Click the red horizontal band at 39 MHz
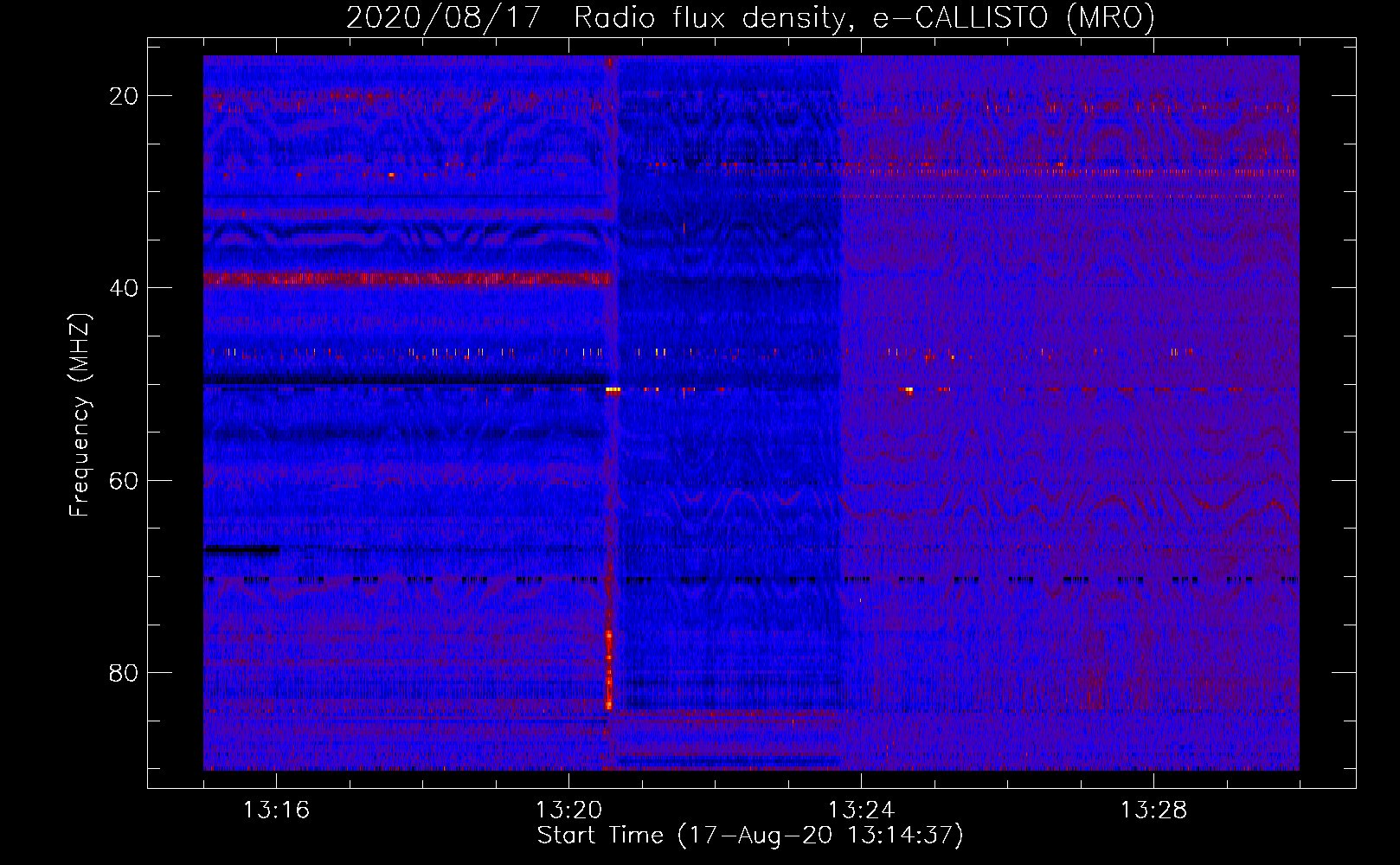 click(x=408, y=279)
